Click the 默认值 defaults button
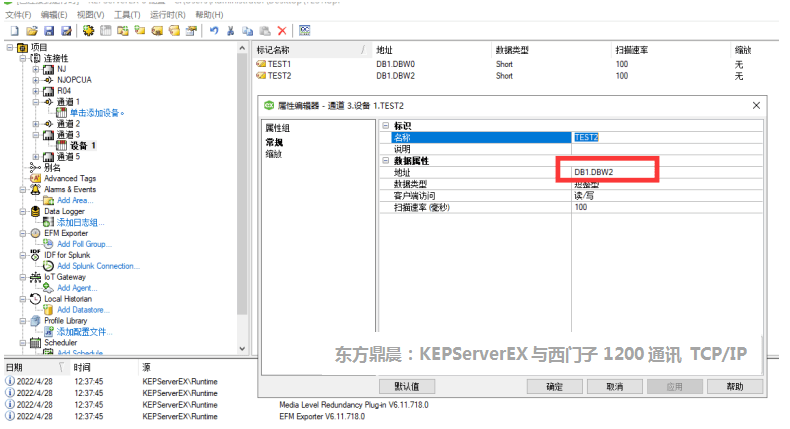 click(407, 386)
